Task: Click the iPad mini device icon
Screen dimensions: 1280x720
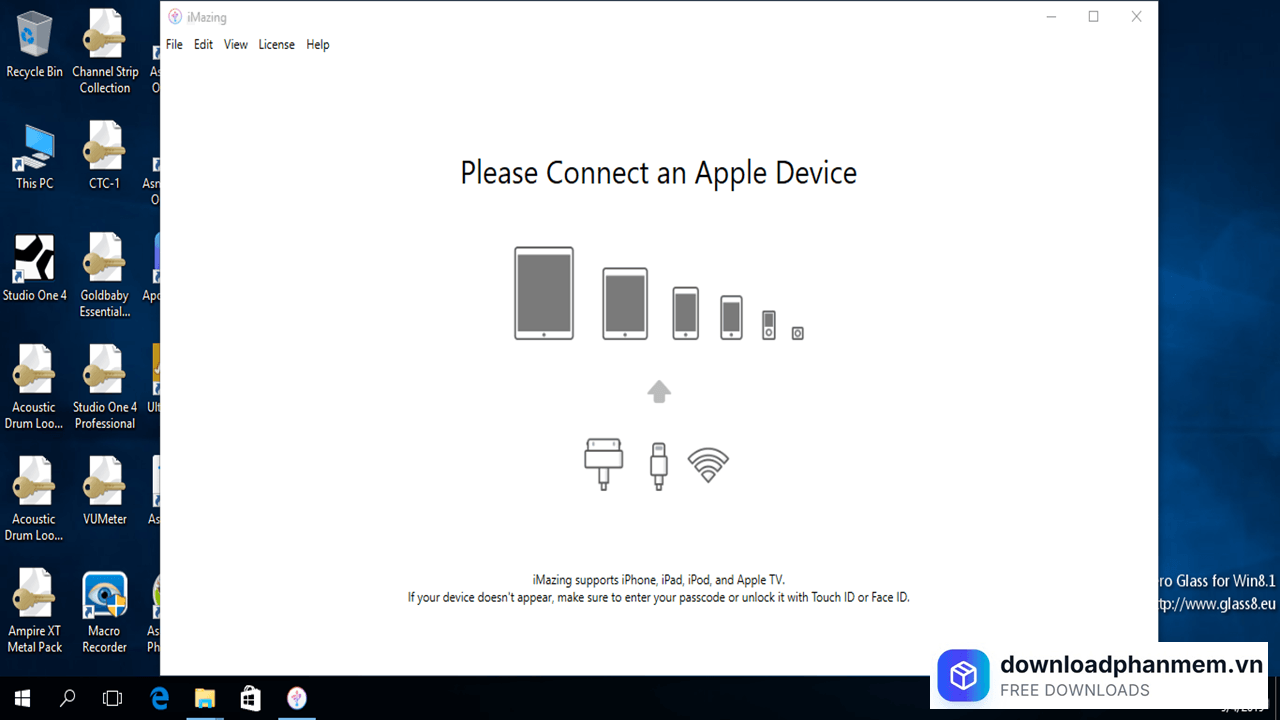Action: tap(625, 303)
